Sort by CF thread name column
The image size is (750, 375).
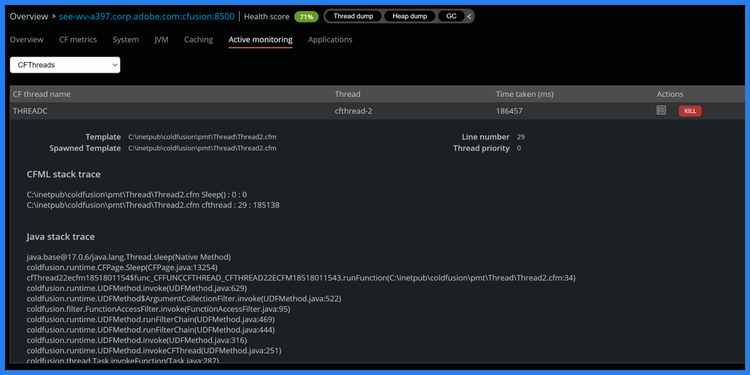coord(42,94)
